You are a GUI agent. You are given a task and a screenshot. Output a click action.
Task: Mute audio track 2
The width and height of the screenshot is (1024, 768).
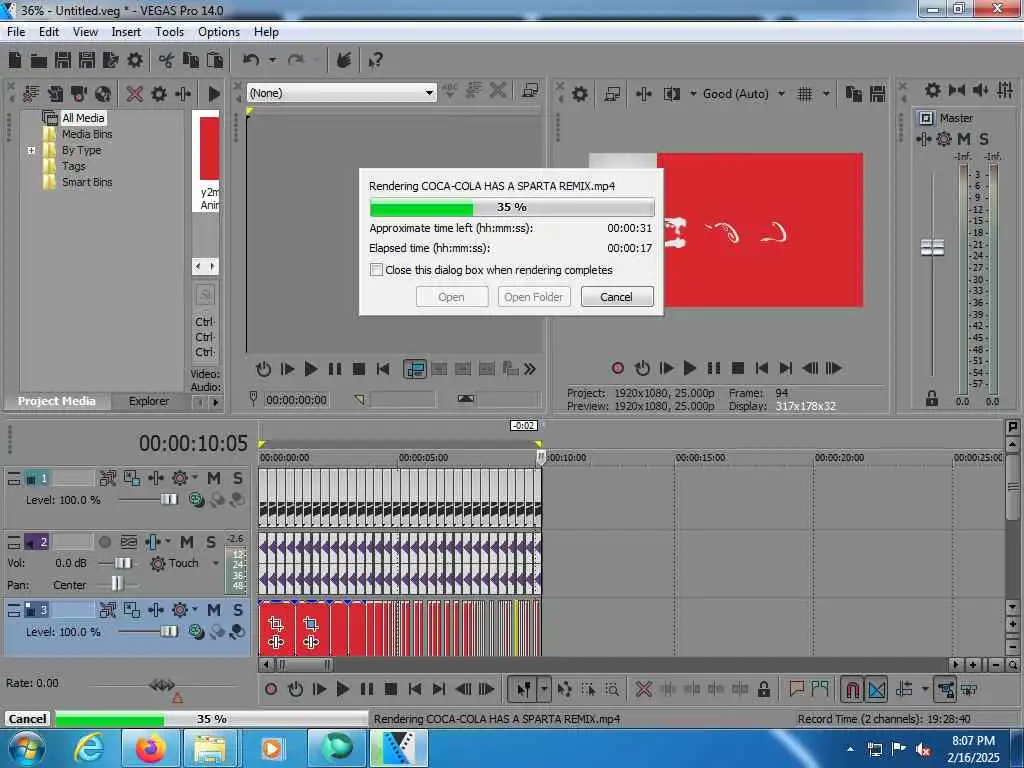coord(187,542)
